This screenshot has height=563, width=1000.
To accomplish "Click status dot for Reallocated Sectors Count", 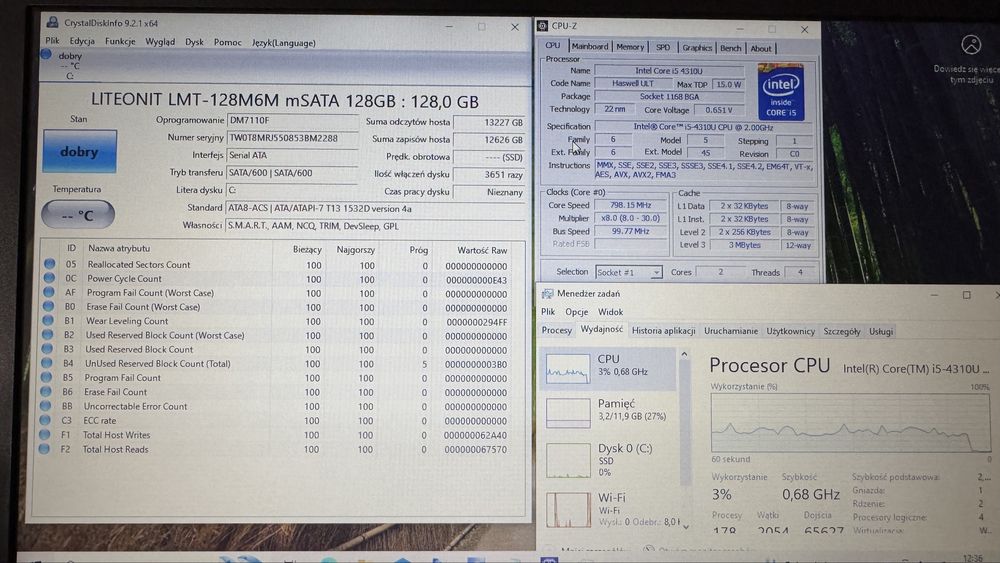I will [x=50, y=263].
